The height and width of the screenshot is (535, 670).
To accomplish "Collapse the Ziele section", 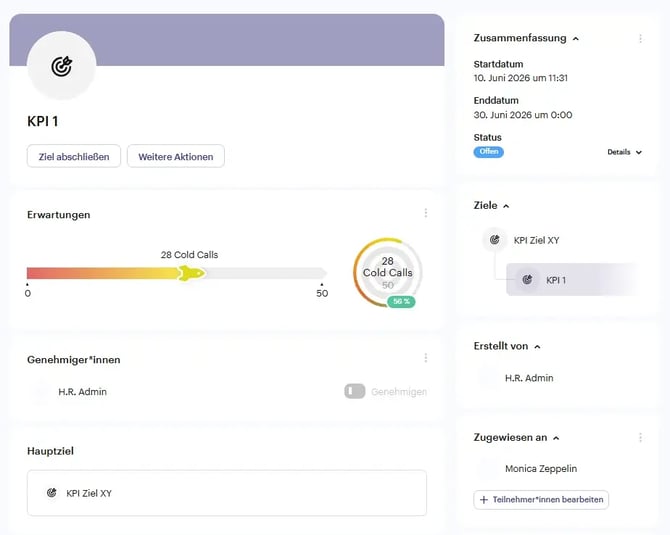I will (x=506, y=206).
